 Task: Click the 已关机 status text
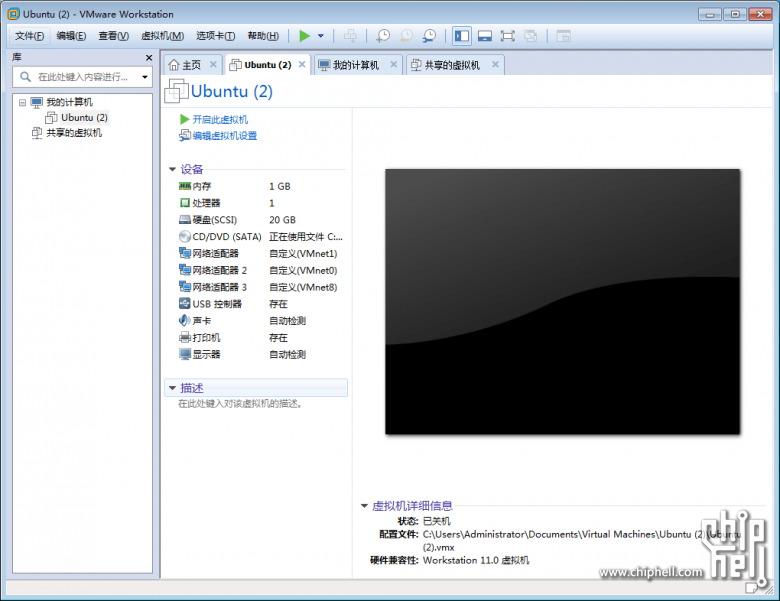437,521
